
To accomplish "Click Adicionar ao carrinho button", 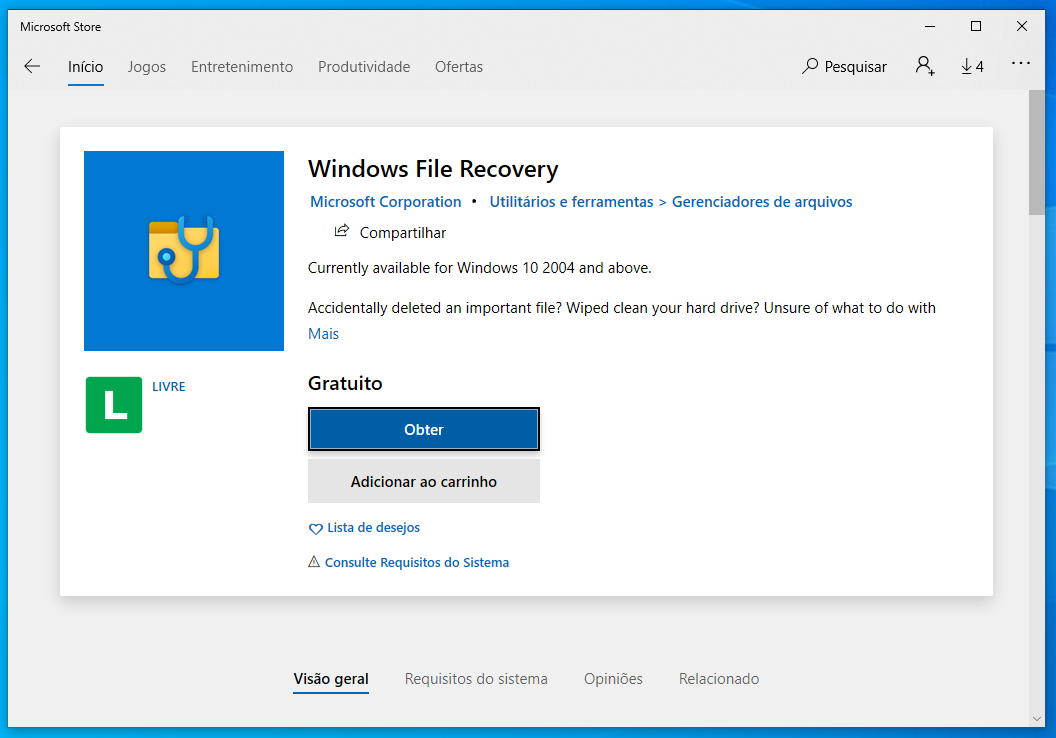I will tap(424, 481).
